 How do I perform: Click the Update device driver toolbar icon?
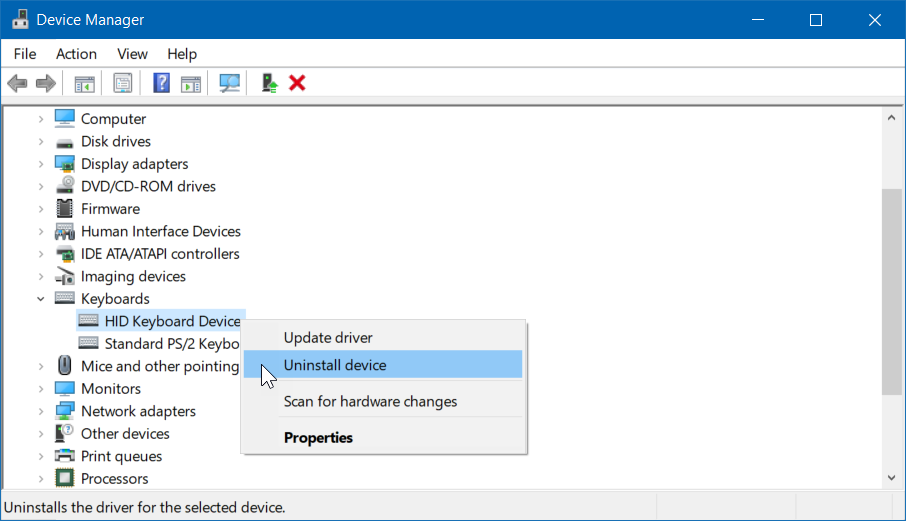point(269,83)
